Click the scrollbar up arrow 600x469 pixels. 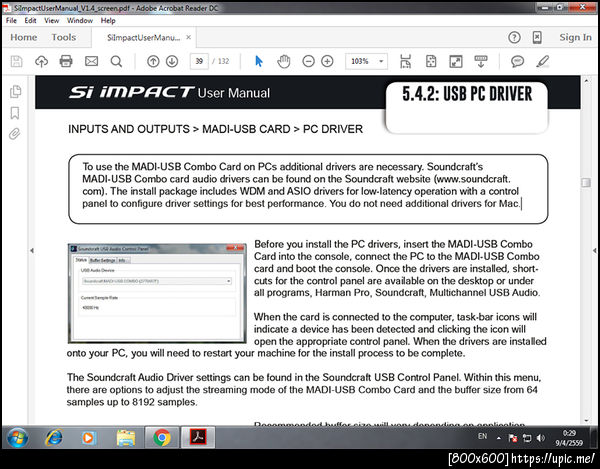586,81
